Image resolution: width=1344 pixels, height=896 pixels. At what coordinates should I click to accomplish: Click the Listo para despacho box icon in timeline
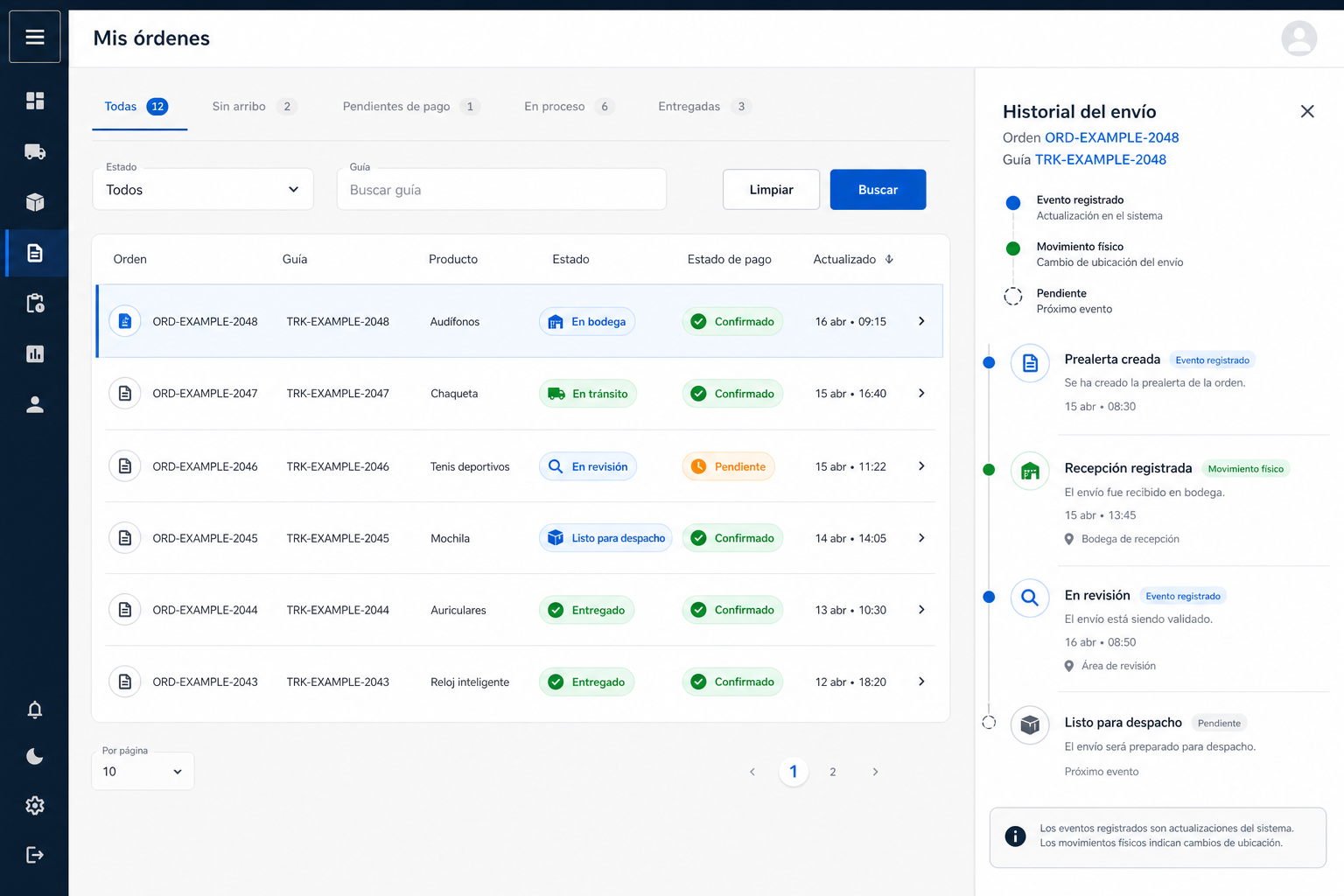[x=1030, y=724]
